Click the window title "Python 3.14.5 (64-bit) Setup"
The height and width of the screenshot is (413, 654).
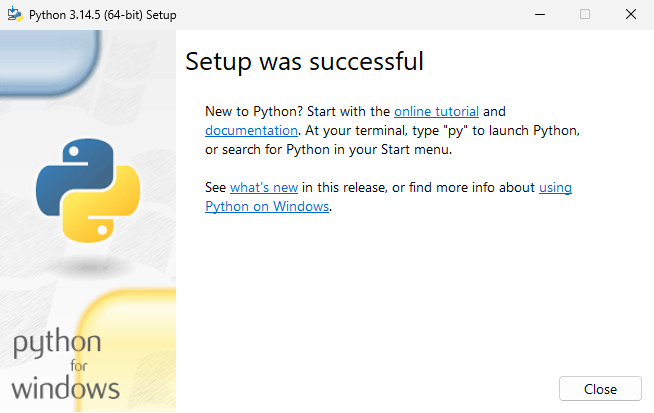[x=103, y=15]
